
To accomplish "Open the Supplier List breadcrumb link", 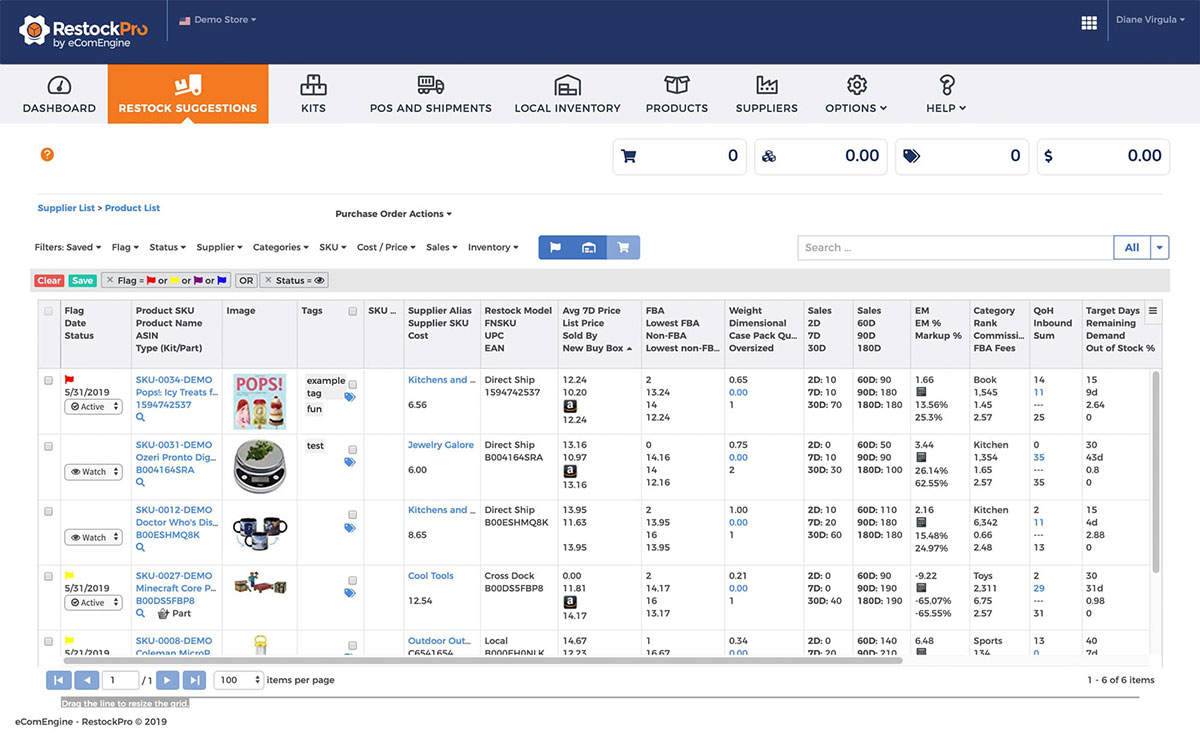I will tap(66, 208).
